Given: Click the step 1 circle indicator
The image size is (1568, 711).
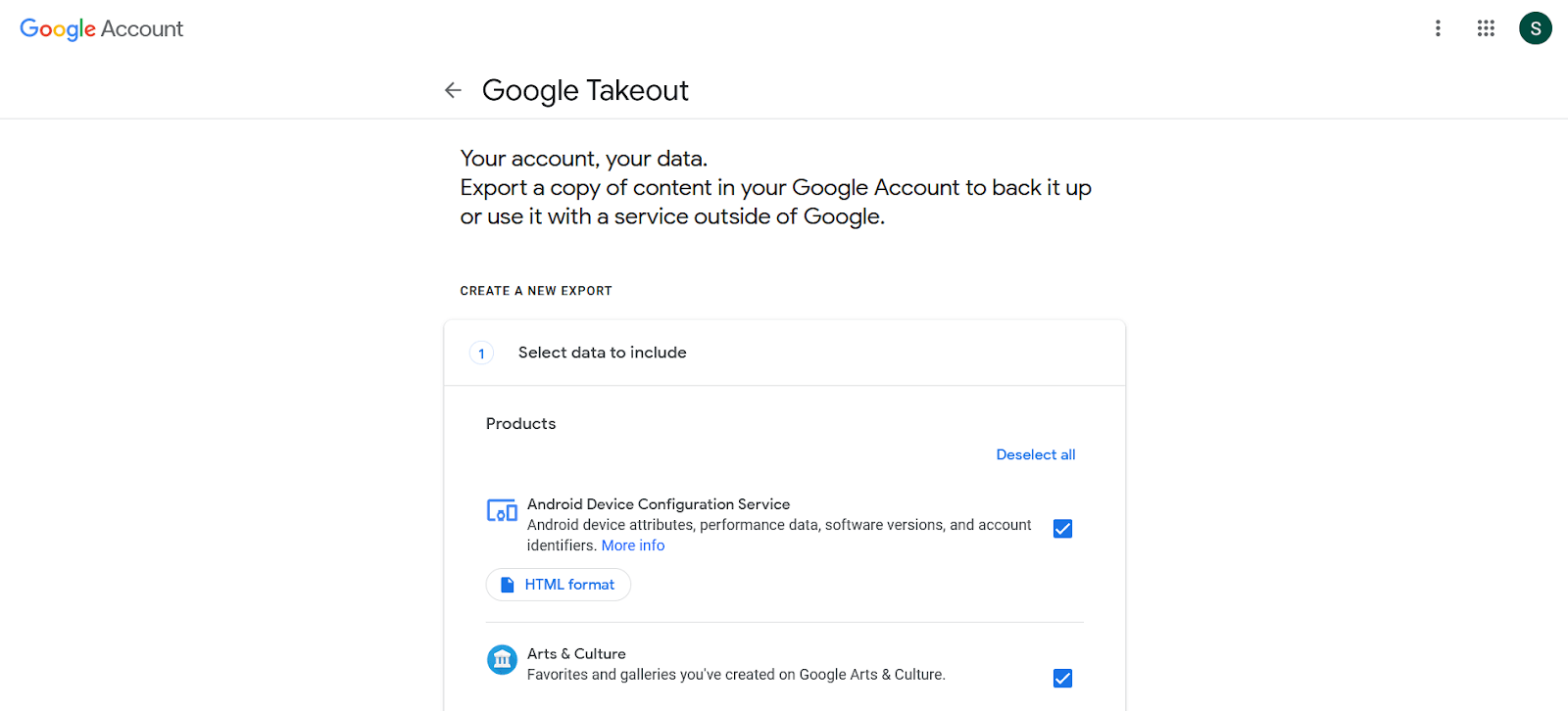Looking at the screenshot, I should tap(481, 353).
